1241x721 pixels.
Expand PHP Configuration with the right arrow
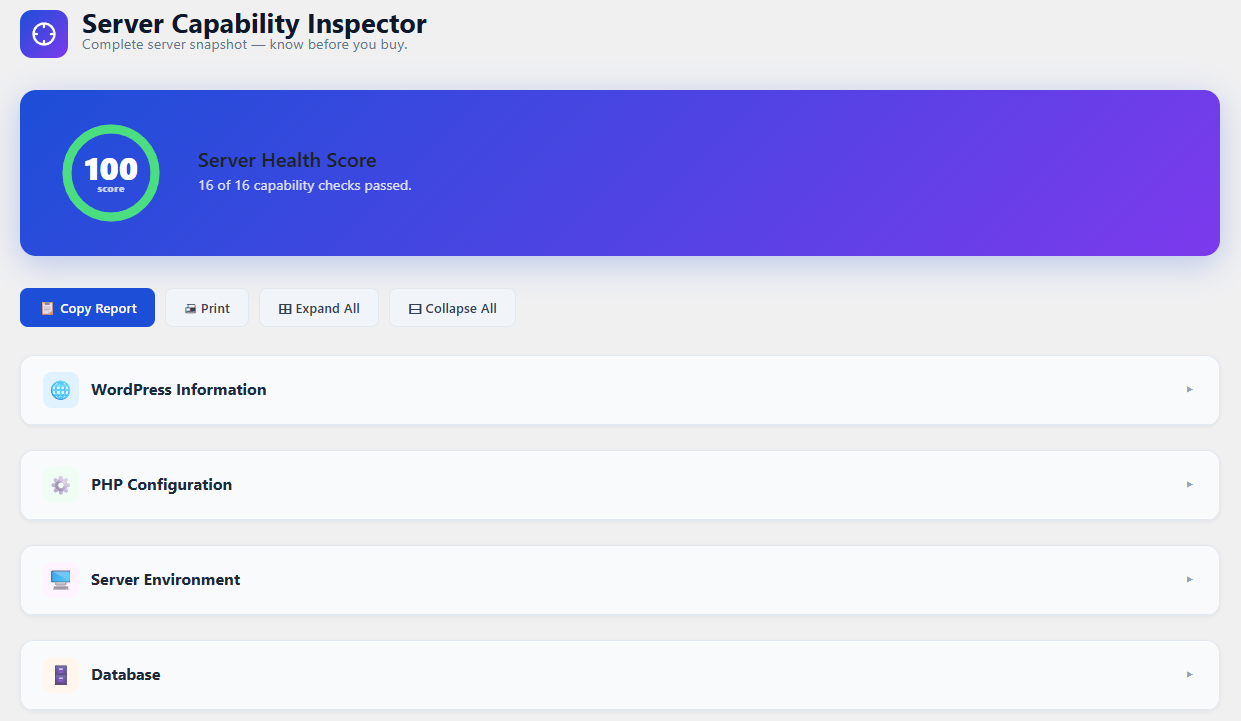(x=1190, y=485)
